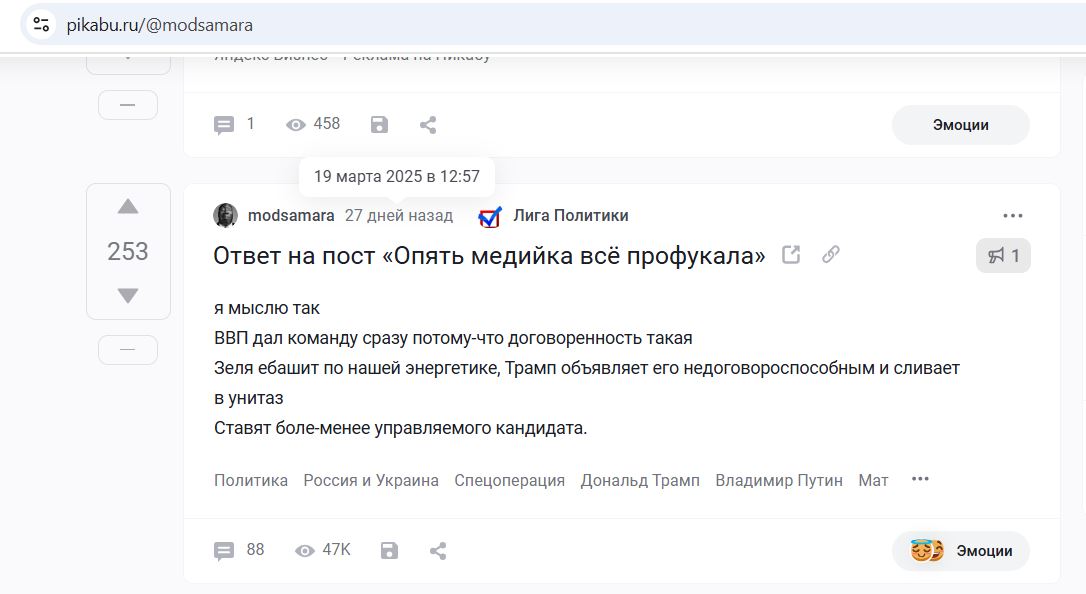The width and height of the screenshot is (1086, 594).
Task: Downvote the post rated 253
Action: pos(128,296)
